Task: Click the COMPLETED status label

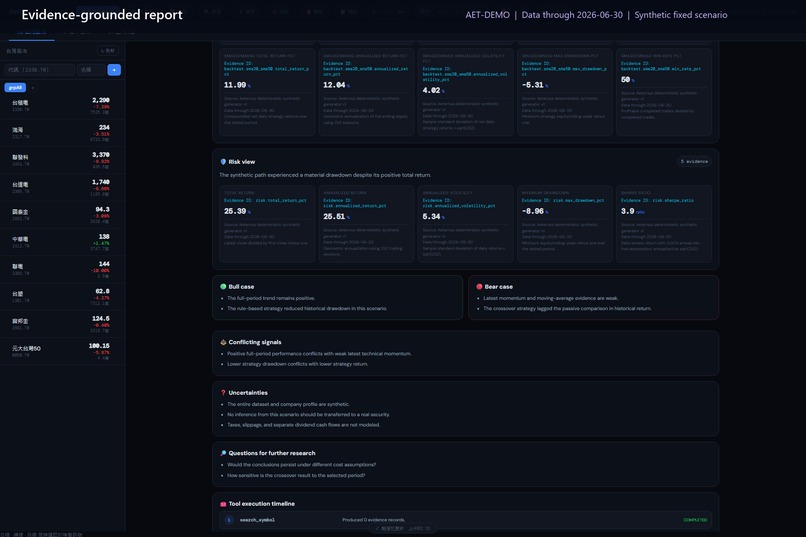Action: point(695,520)
